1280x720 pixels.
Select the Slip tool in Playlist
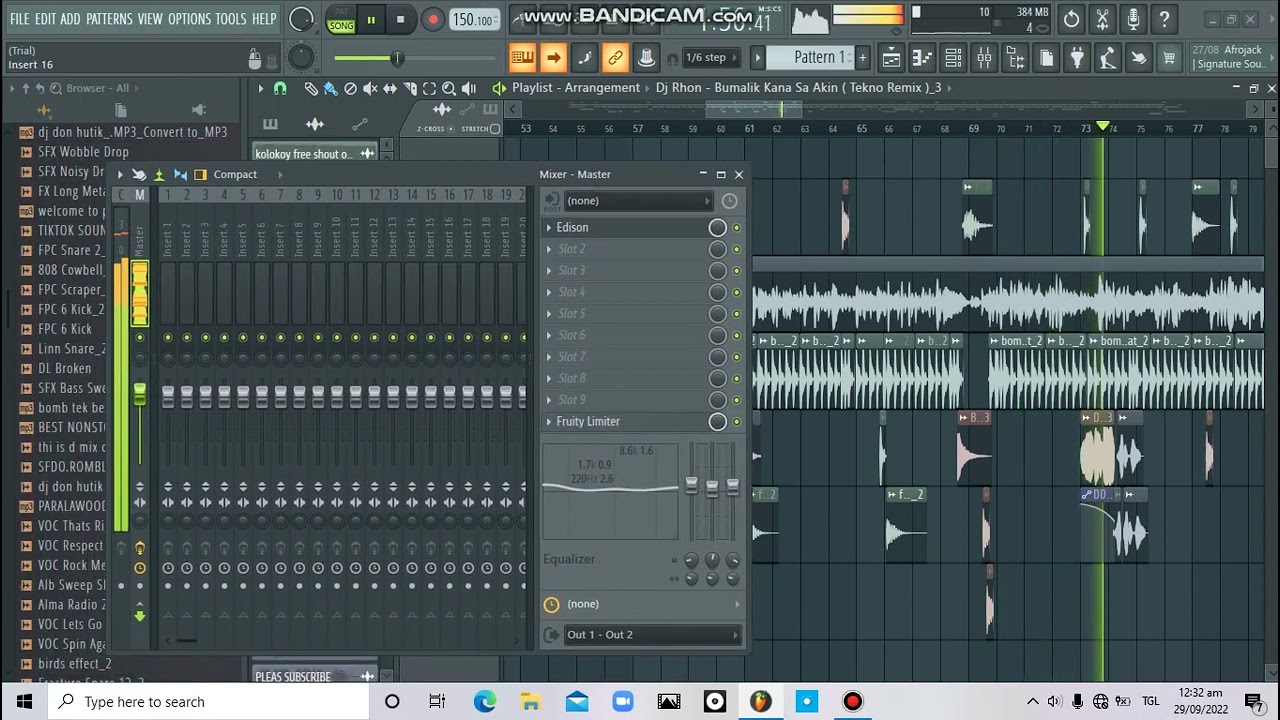click(390, 88)
